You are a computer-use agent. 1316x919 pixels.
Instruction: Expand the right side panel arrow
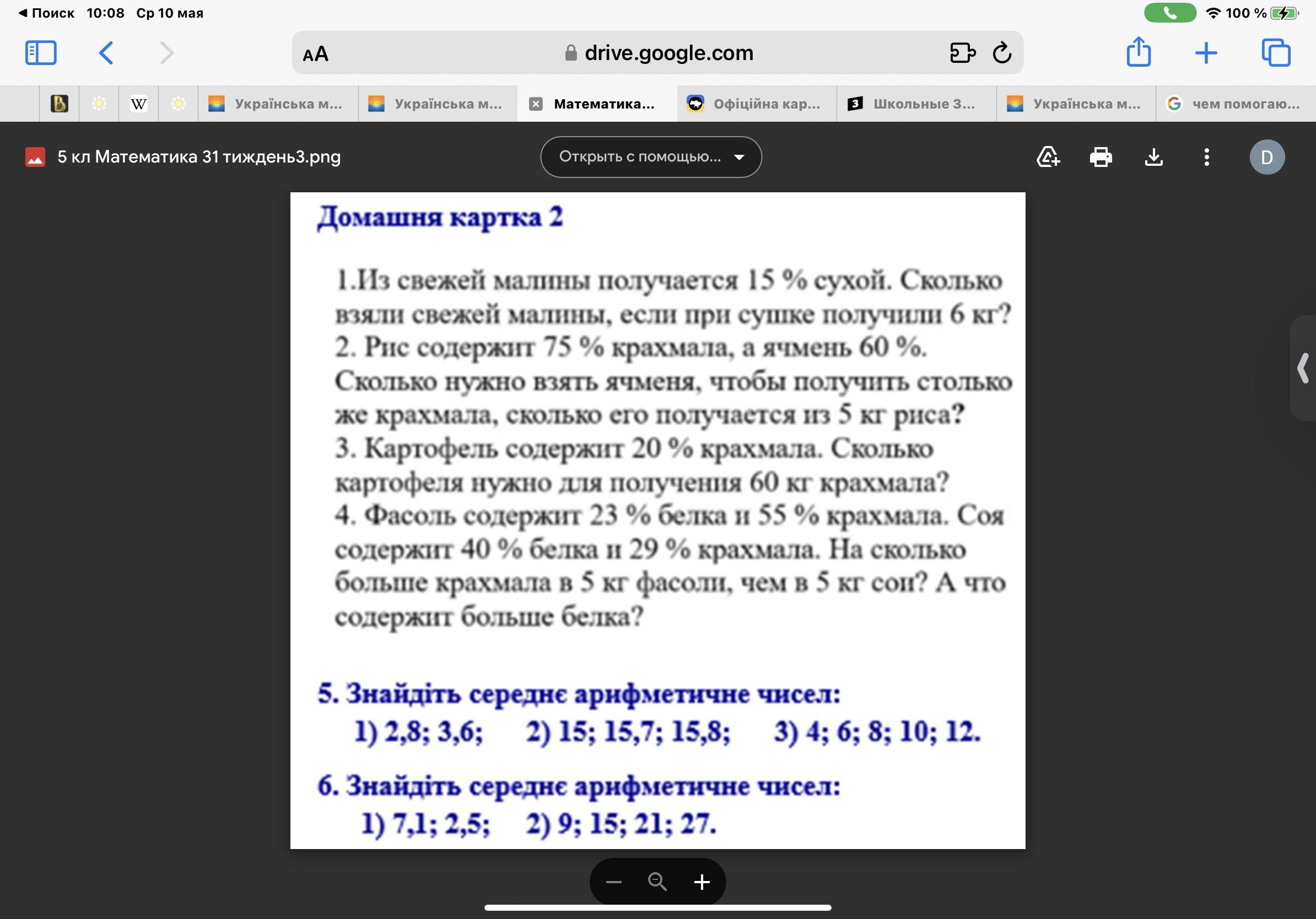pyautogui.click(x=1303, y=368)
